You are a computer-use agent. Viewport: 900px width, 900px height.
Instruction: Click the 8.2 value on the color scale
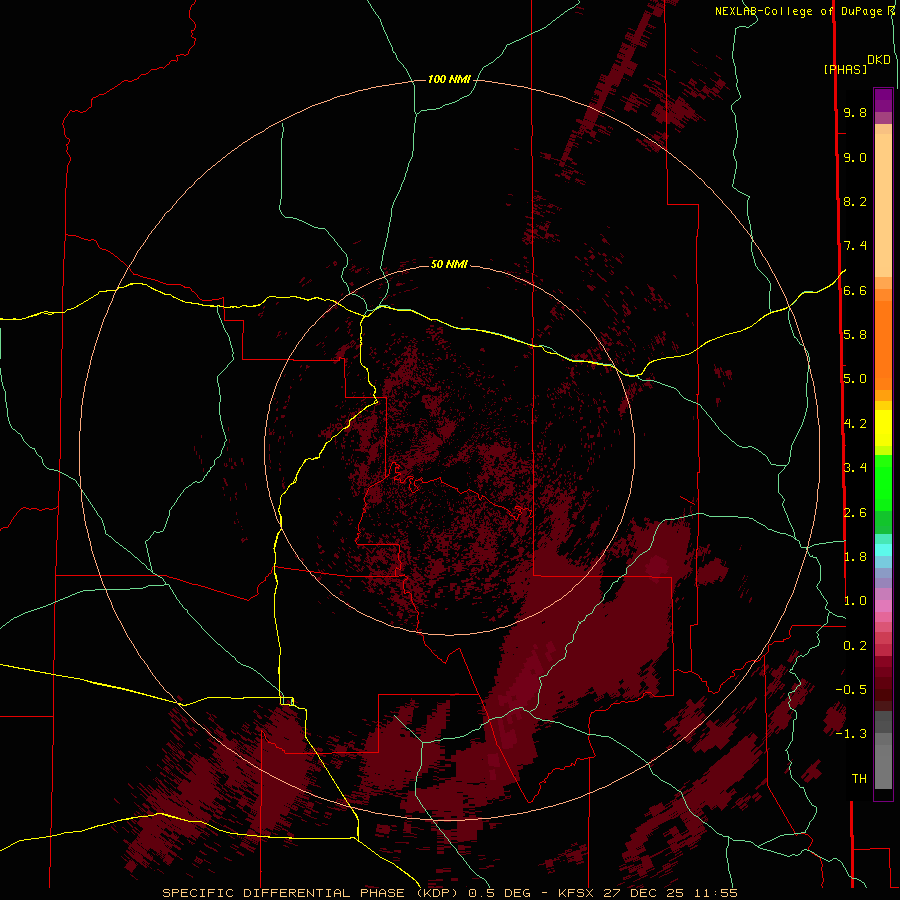pos(855,201)
